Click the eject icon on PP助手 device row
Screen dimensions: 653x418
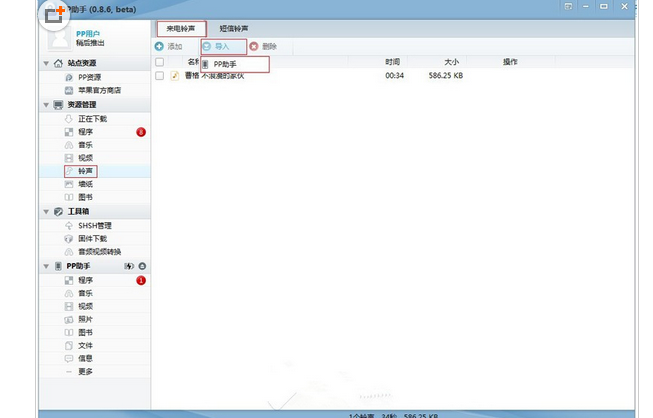pos(142,266)
